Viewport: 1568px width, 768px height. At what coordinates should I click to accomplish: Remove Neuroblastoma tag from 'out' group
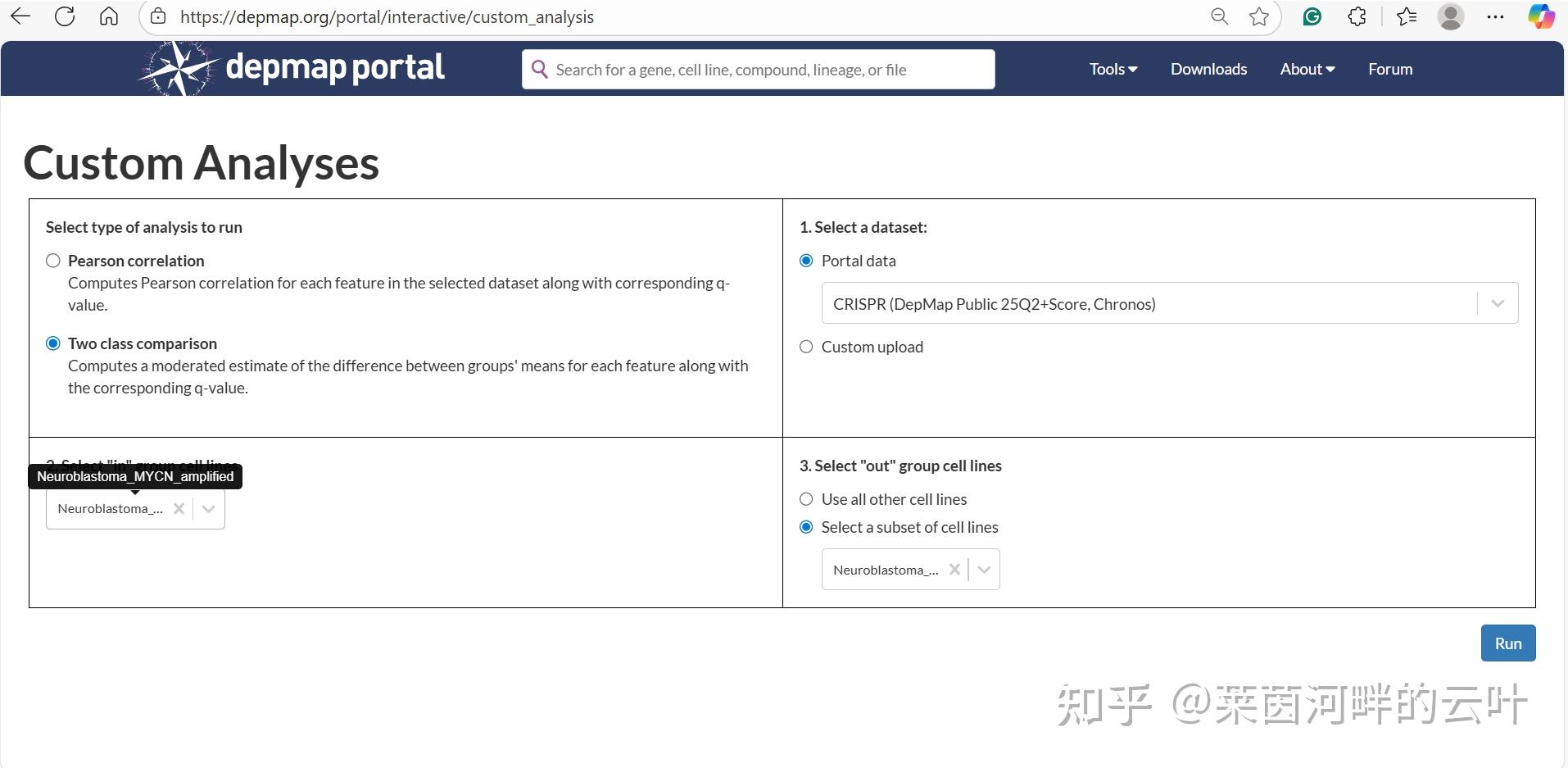point(954,568)
